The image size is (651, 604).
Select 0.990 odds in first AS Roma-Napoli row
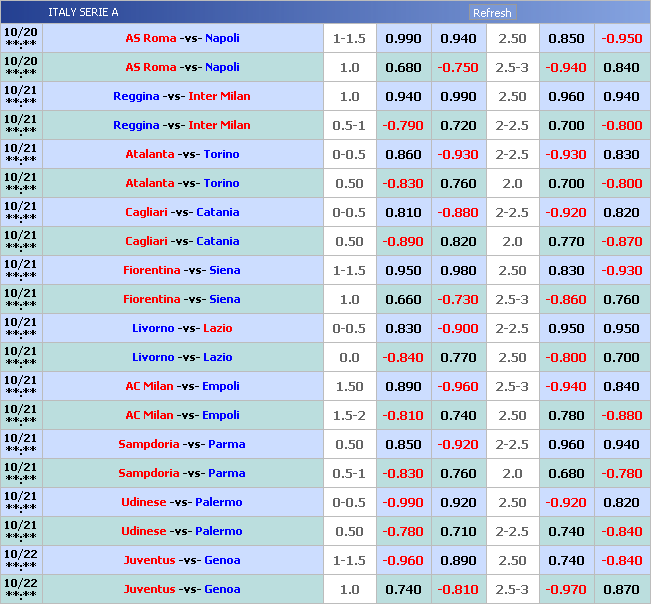click(403, 38)
